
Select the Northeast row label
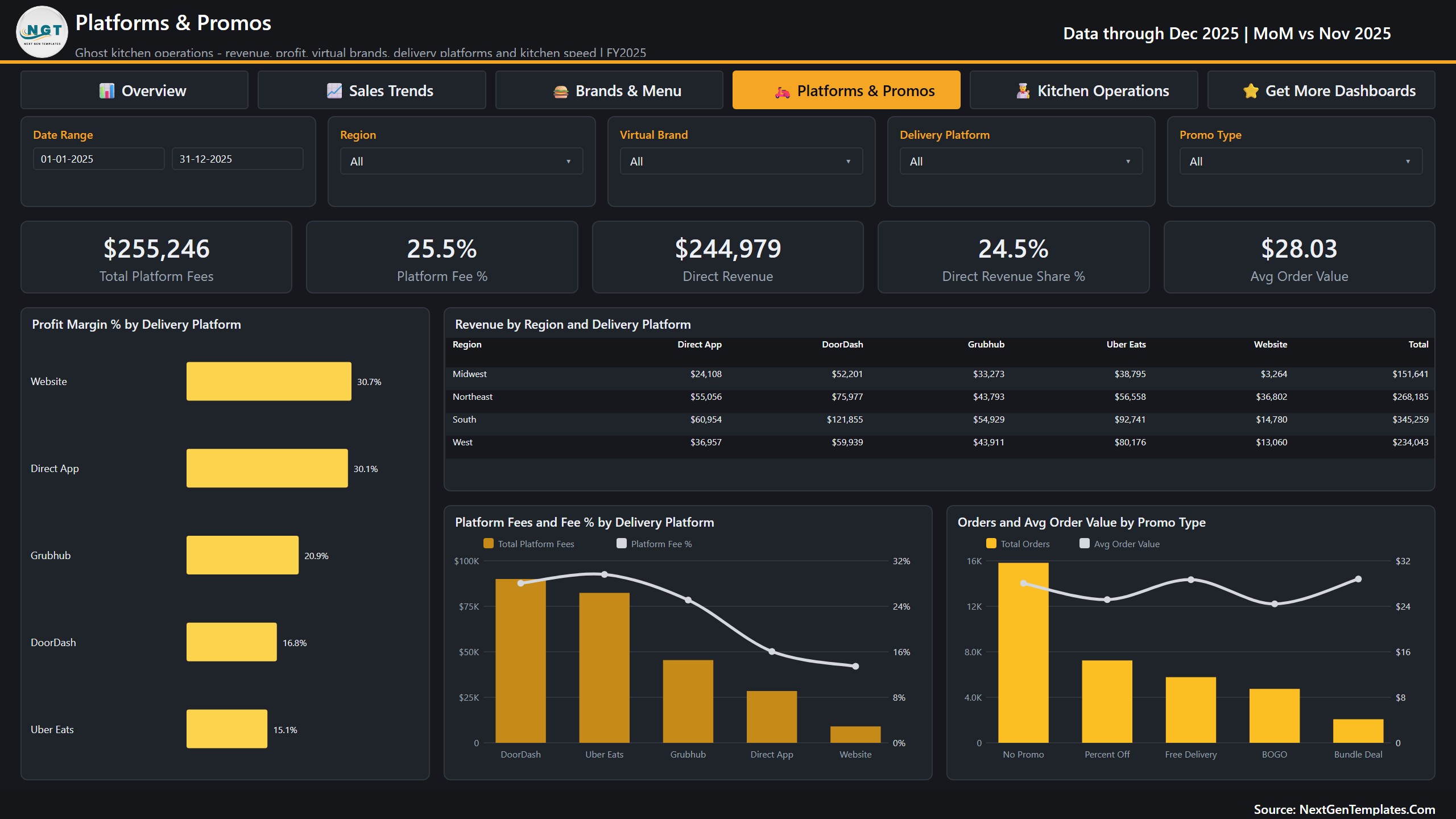click(473, 397)
